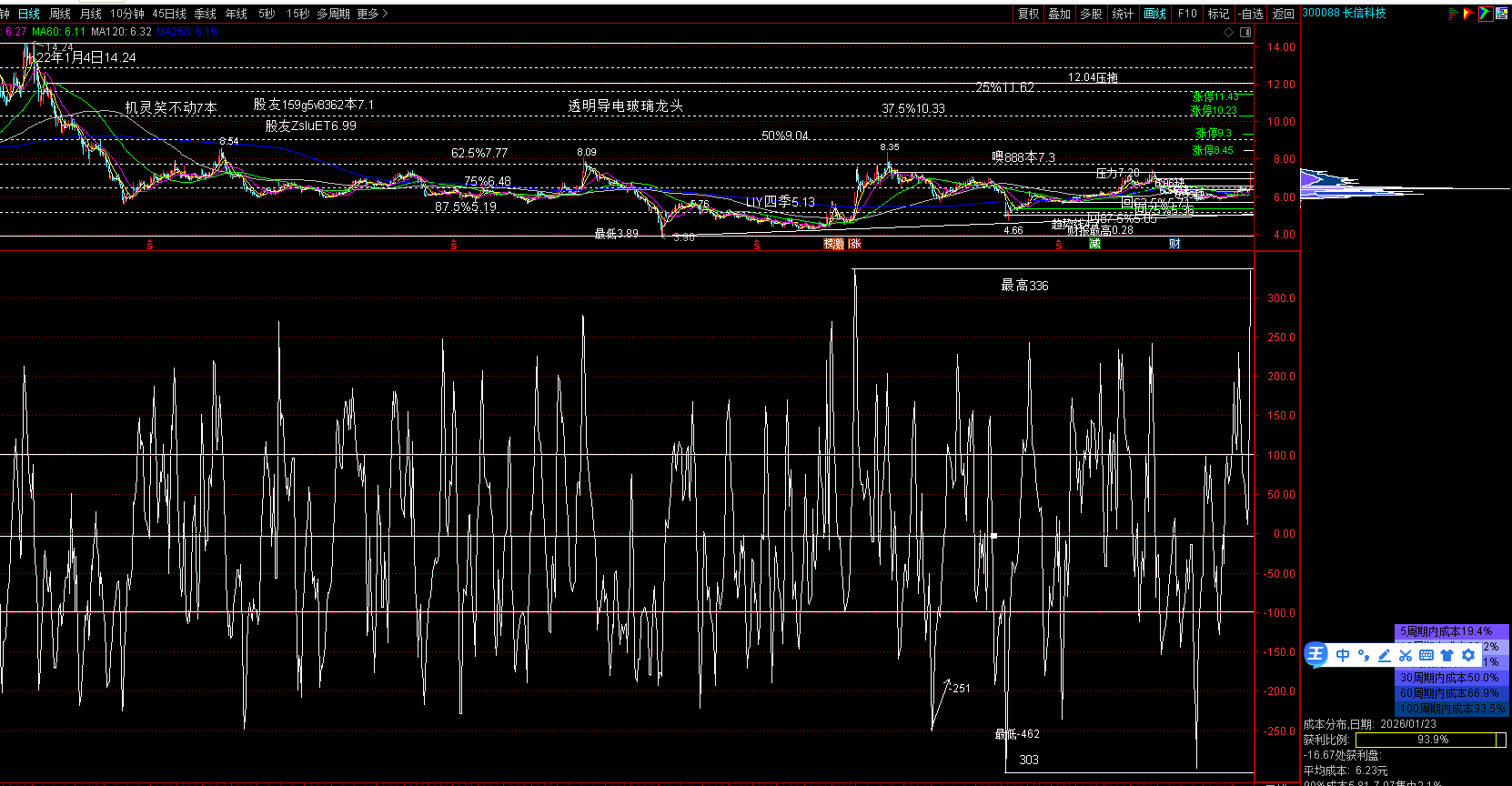Click 涨停11.43 green label
The image size is (1512, 786).
[x=1215, y=96]
